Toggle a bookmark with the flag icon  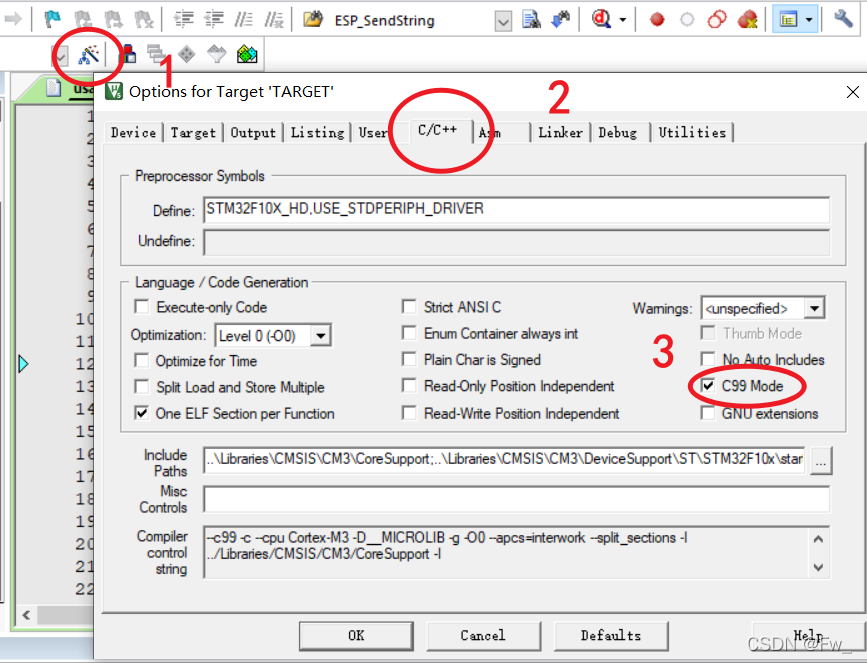[x=52, y=16]
